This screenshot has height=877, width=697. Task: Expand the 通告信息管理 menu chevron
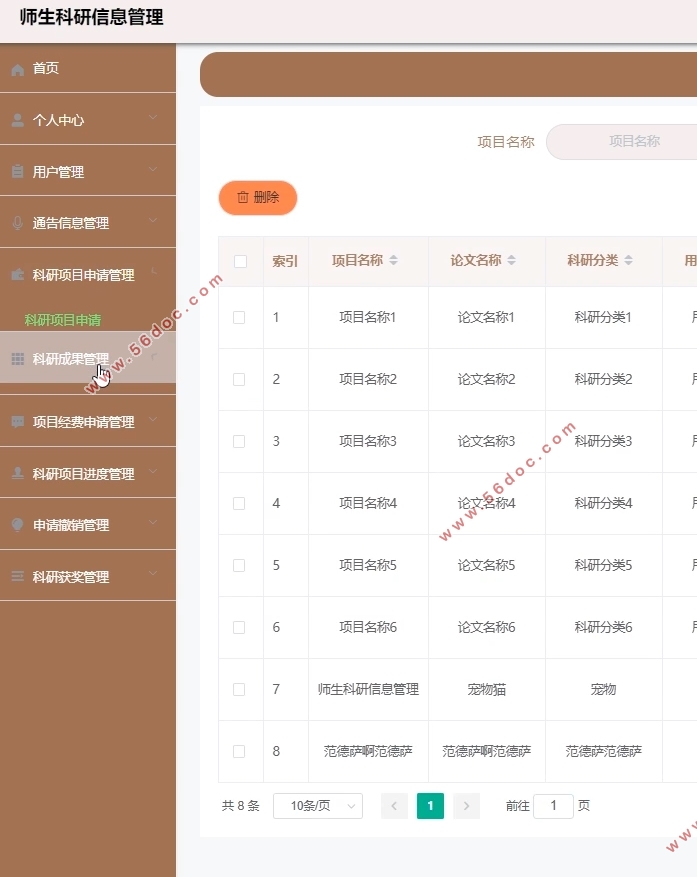click(x=153, y=220)
